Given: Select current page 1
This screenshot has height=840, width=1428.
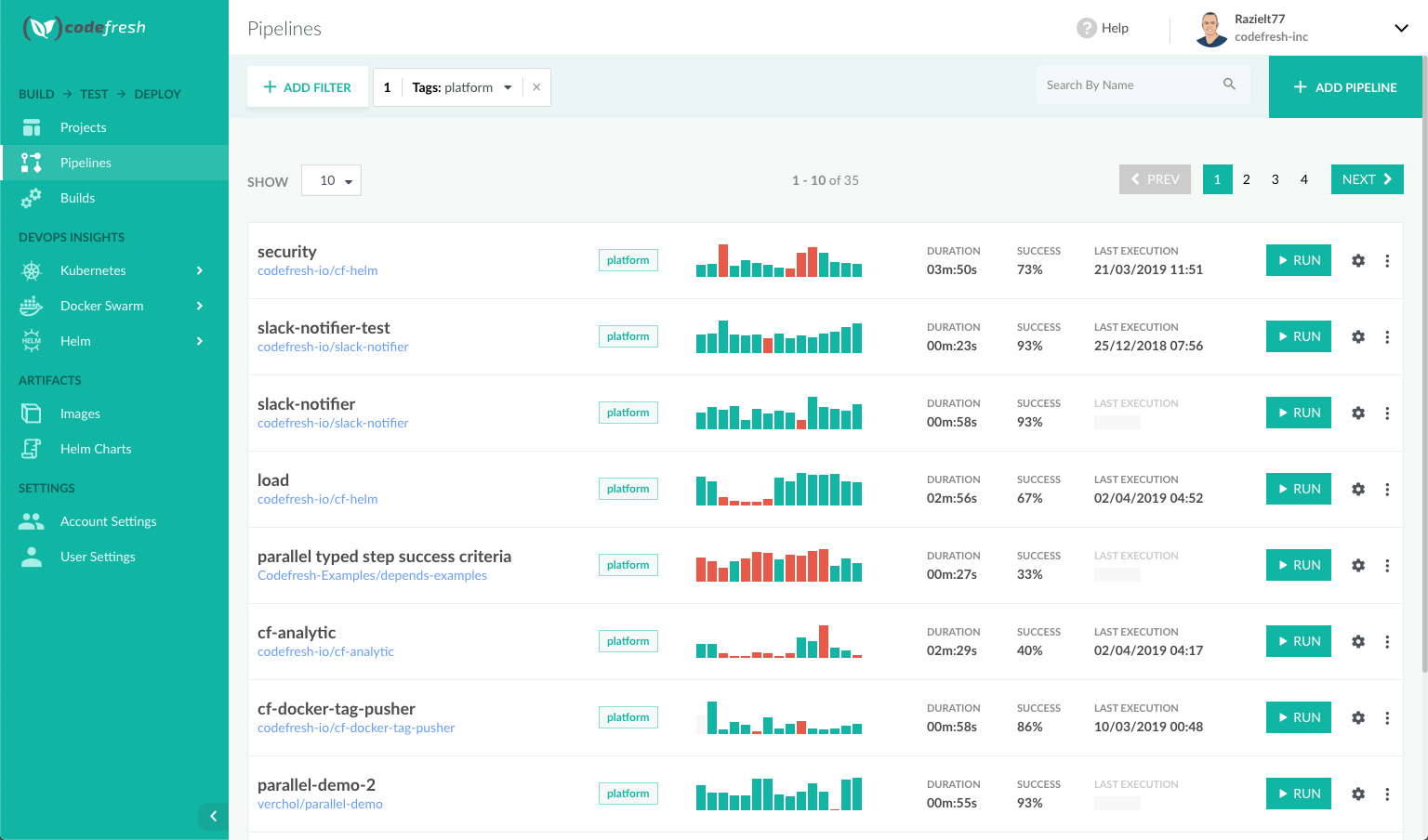Looking at the screenshot, I should coord(1217,179).
